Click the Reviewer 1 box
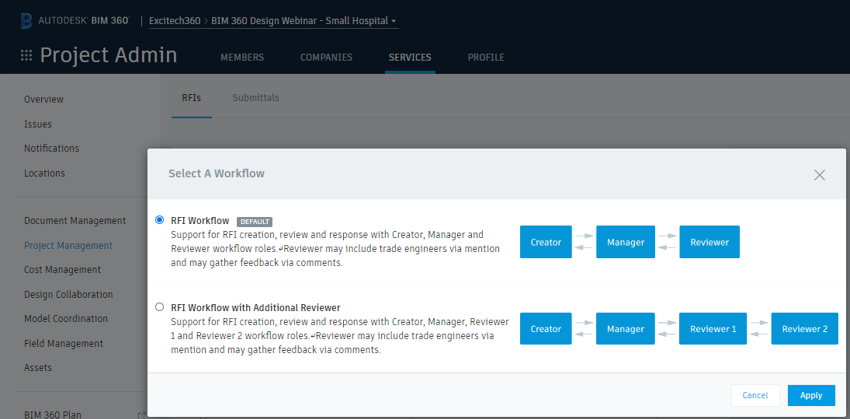This screenshot has height=419, width=850. [713, 328]
